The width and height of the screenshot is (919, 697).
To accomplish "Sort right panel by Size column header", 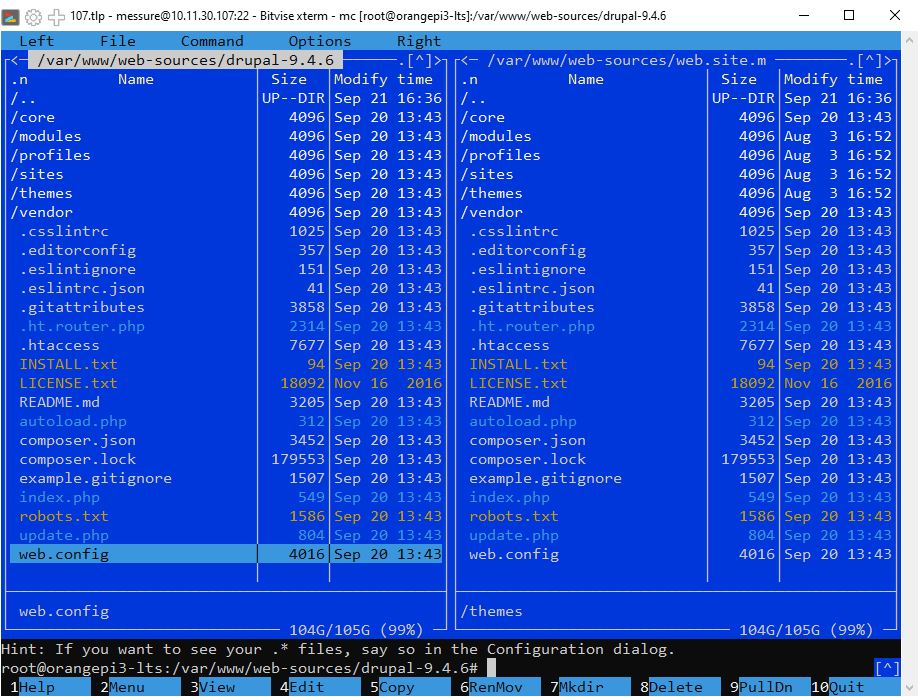I will coord(738,79).
